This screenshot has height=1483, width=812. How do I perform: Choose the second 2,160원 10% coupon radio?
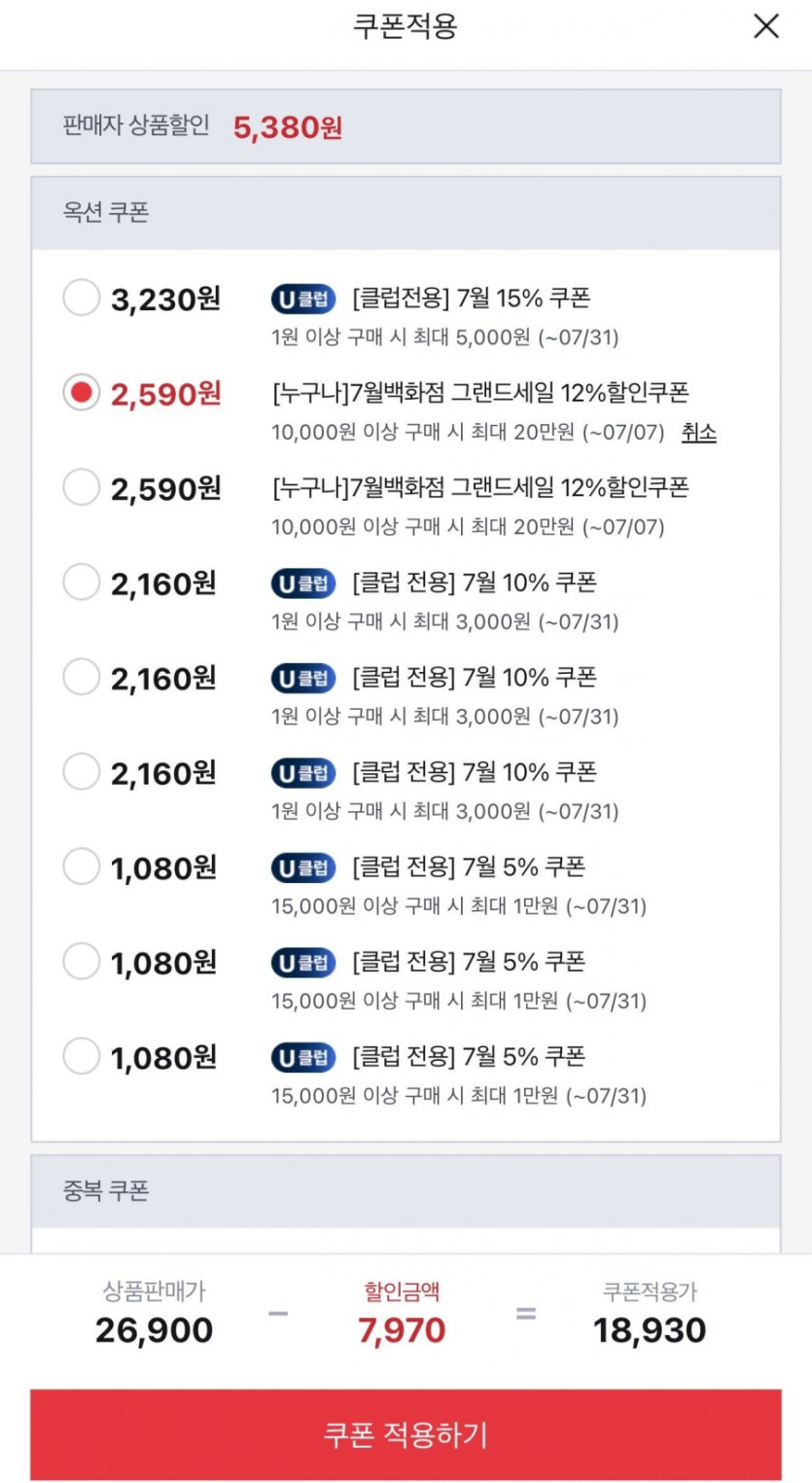click(x=82, y=677)
